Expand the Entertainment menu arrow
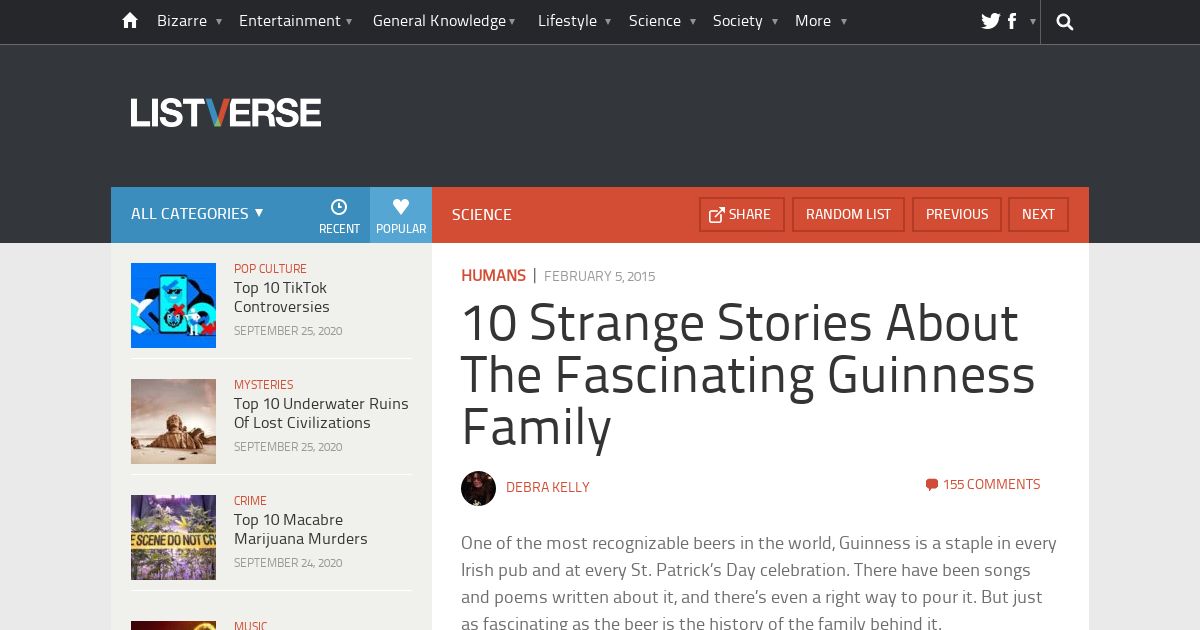 (349, 22)
